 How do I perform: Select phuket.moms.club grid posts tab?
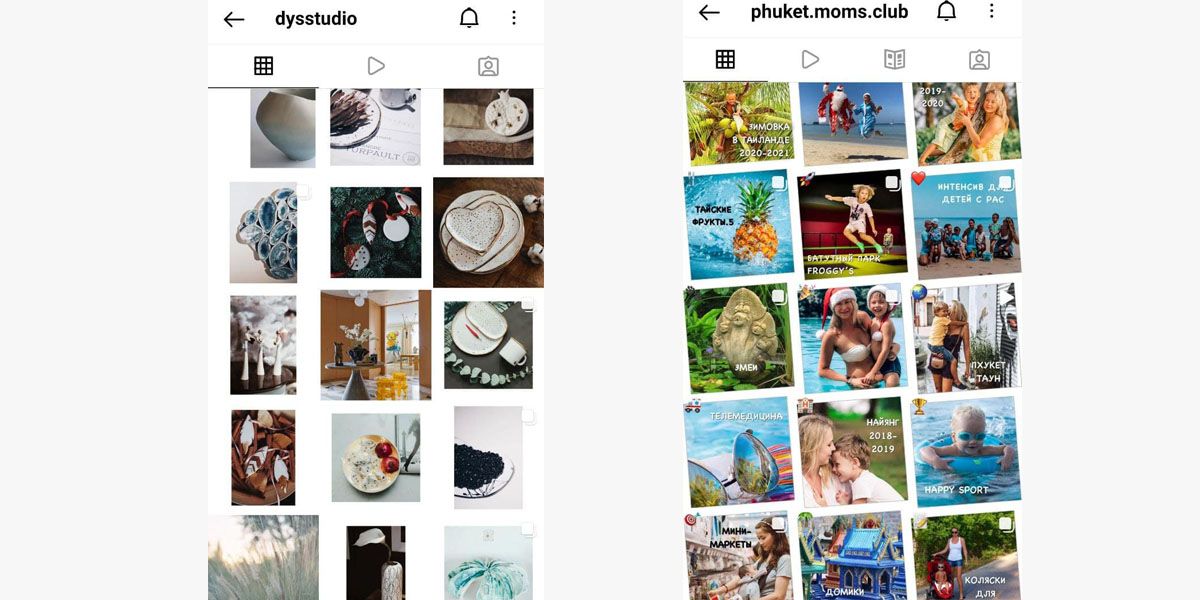coord(726,60)
